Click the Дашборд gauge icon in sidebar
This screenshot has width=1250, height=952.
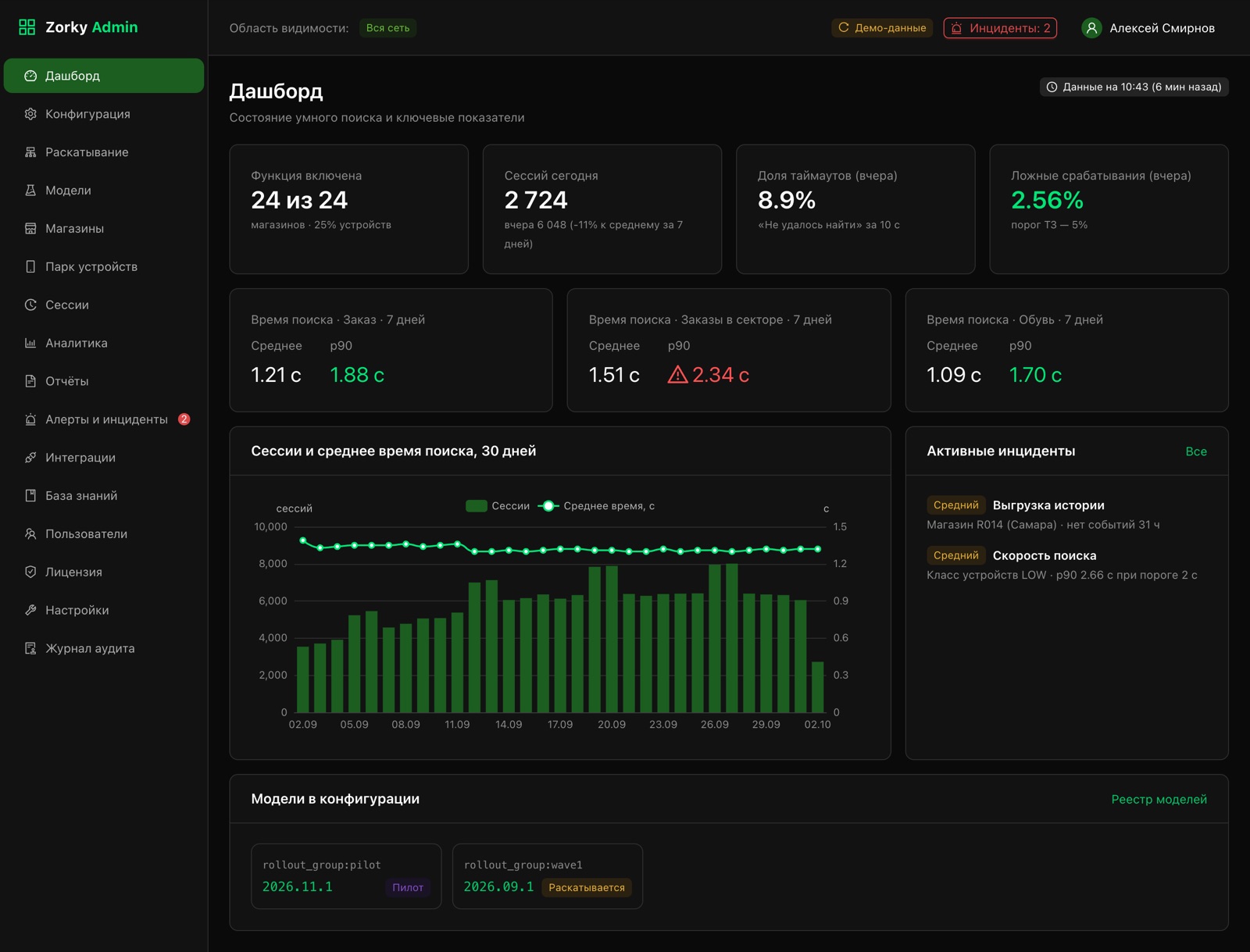click(x=30, y=76)
